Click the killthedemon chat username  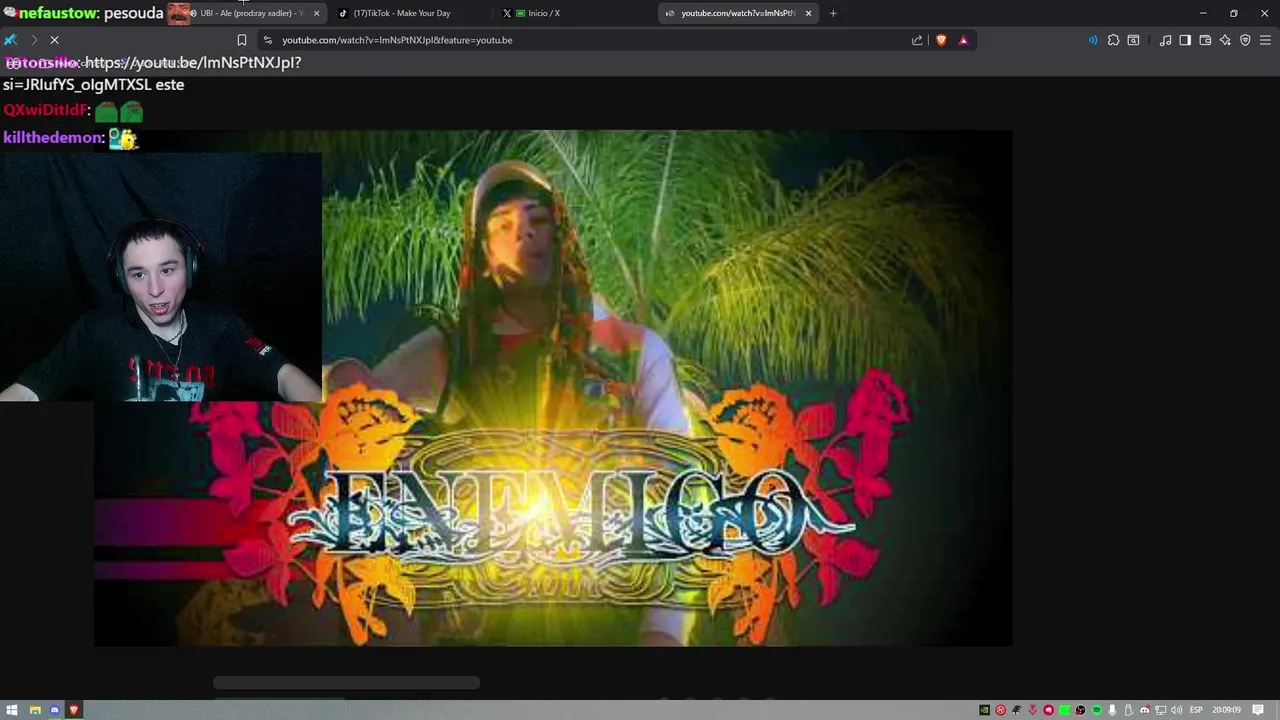click(53, 138)
